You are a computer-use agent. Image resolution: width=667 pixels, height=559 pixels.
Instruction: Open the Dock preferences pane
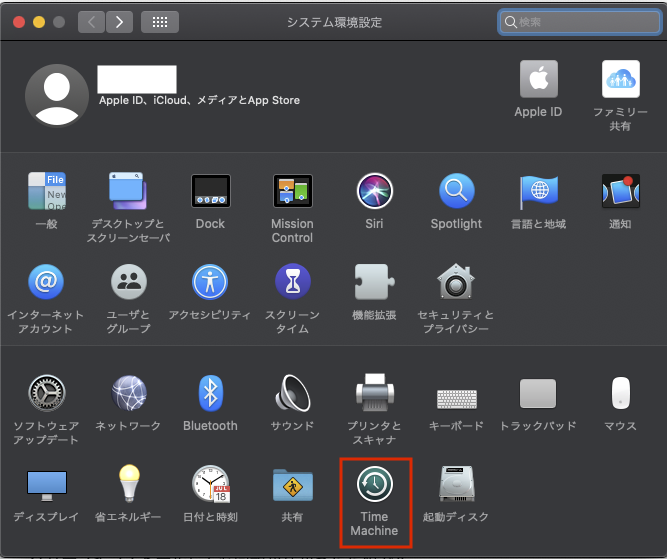211,191
